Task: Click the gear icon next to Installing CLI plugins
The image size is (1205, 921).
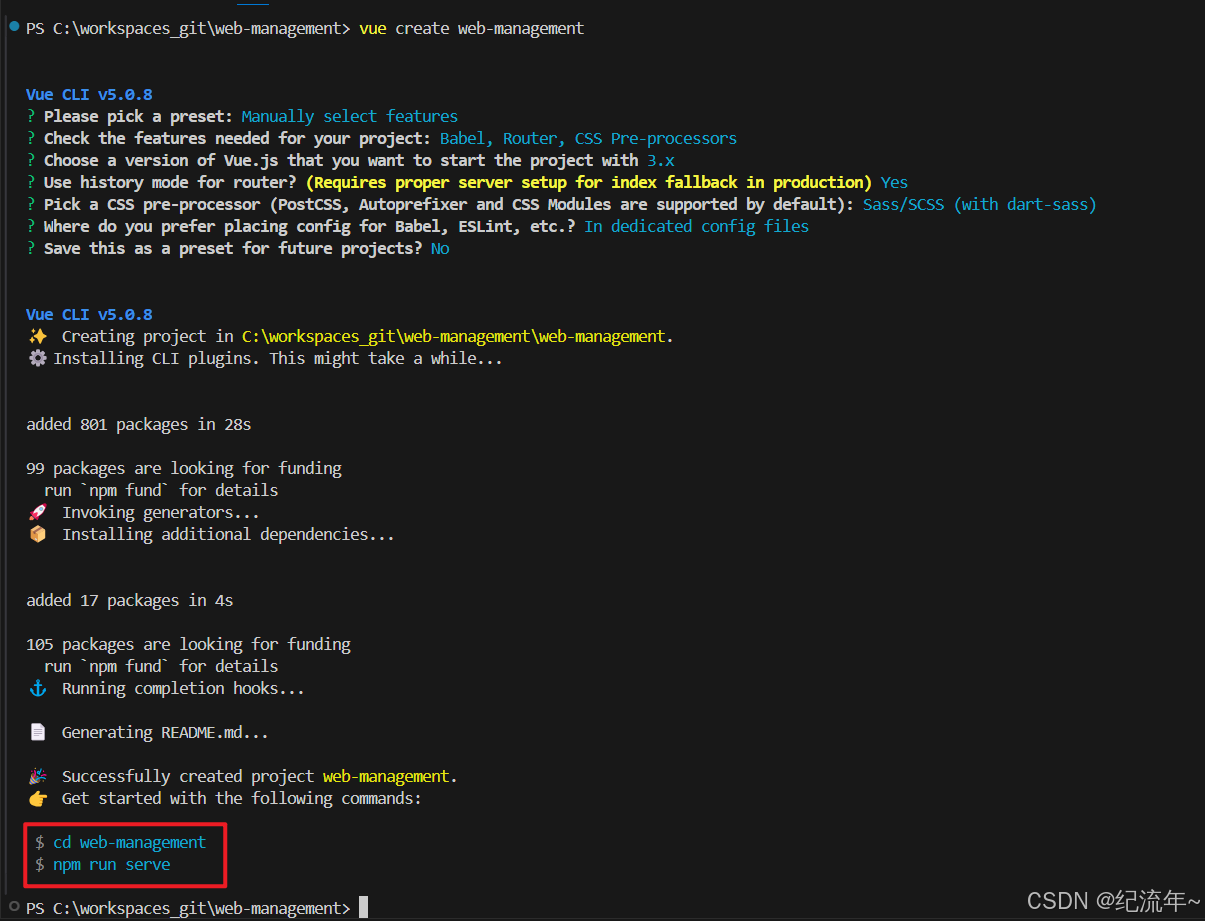Action: (38, 358)
